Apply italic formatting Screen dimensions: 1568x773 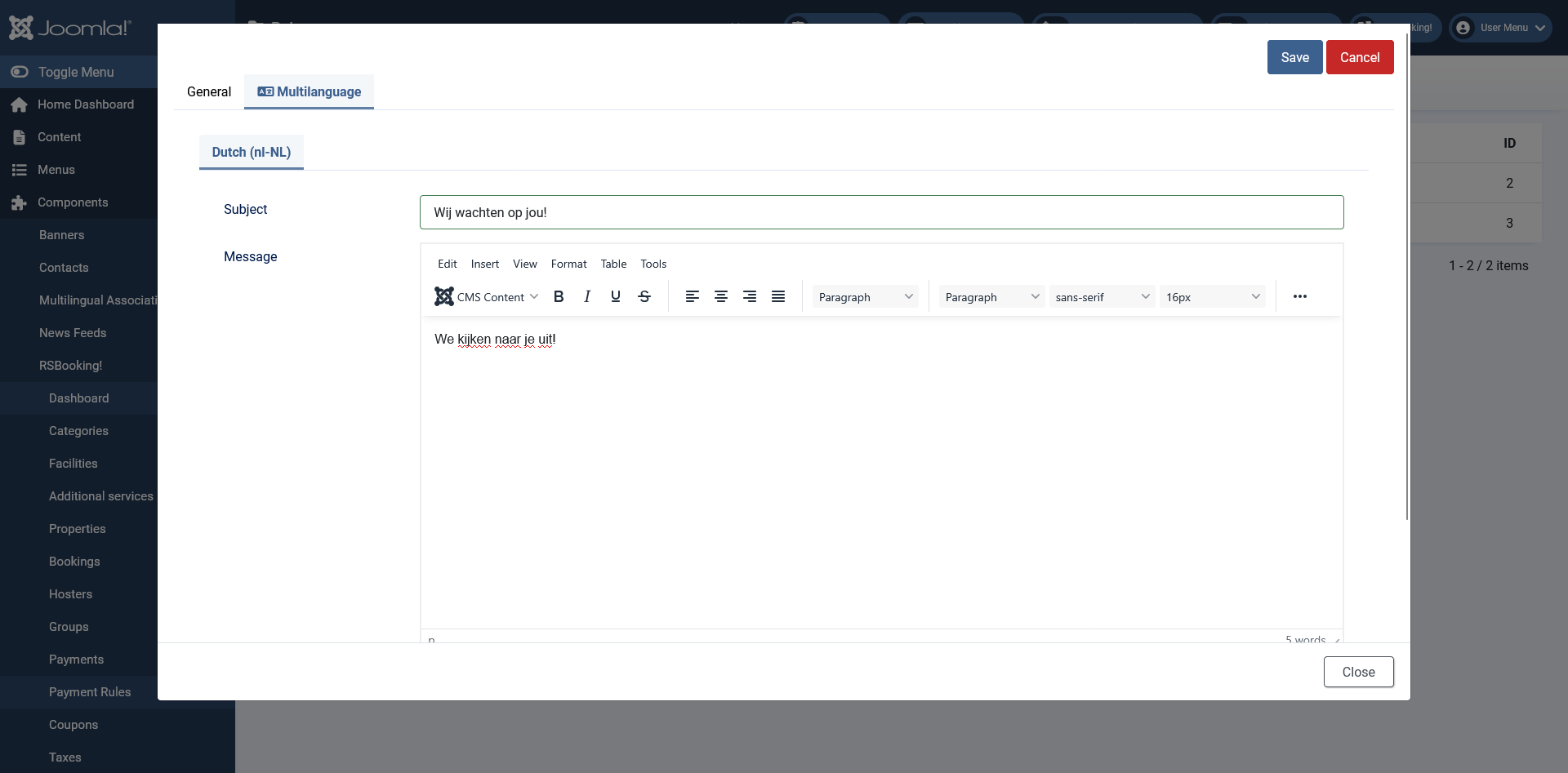[587, 296]
